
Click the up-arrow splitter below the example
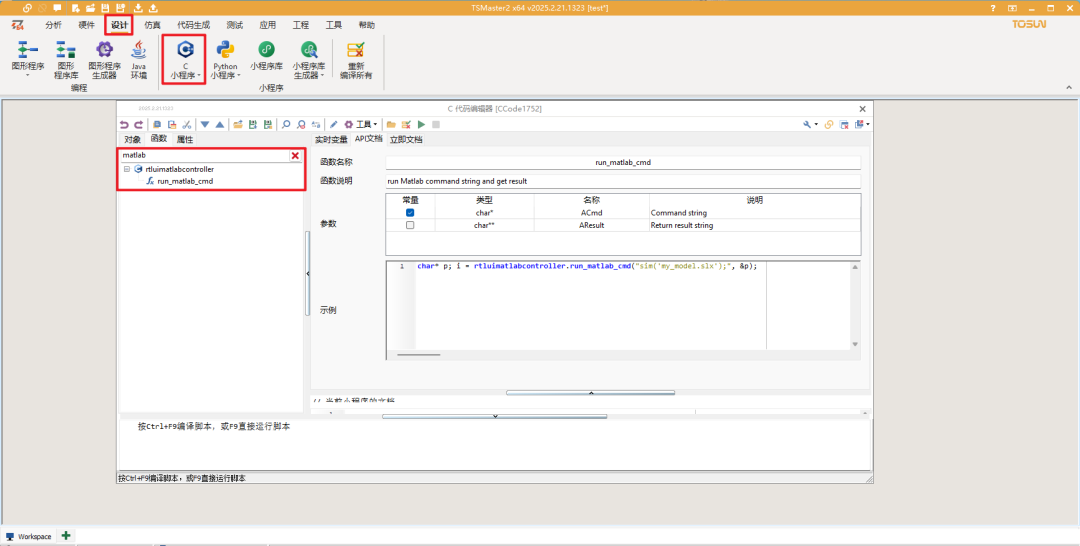pyautogui.click(x=590, y=392)
